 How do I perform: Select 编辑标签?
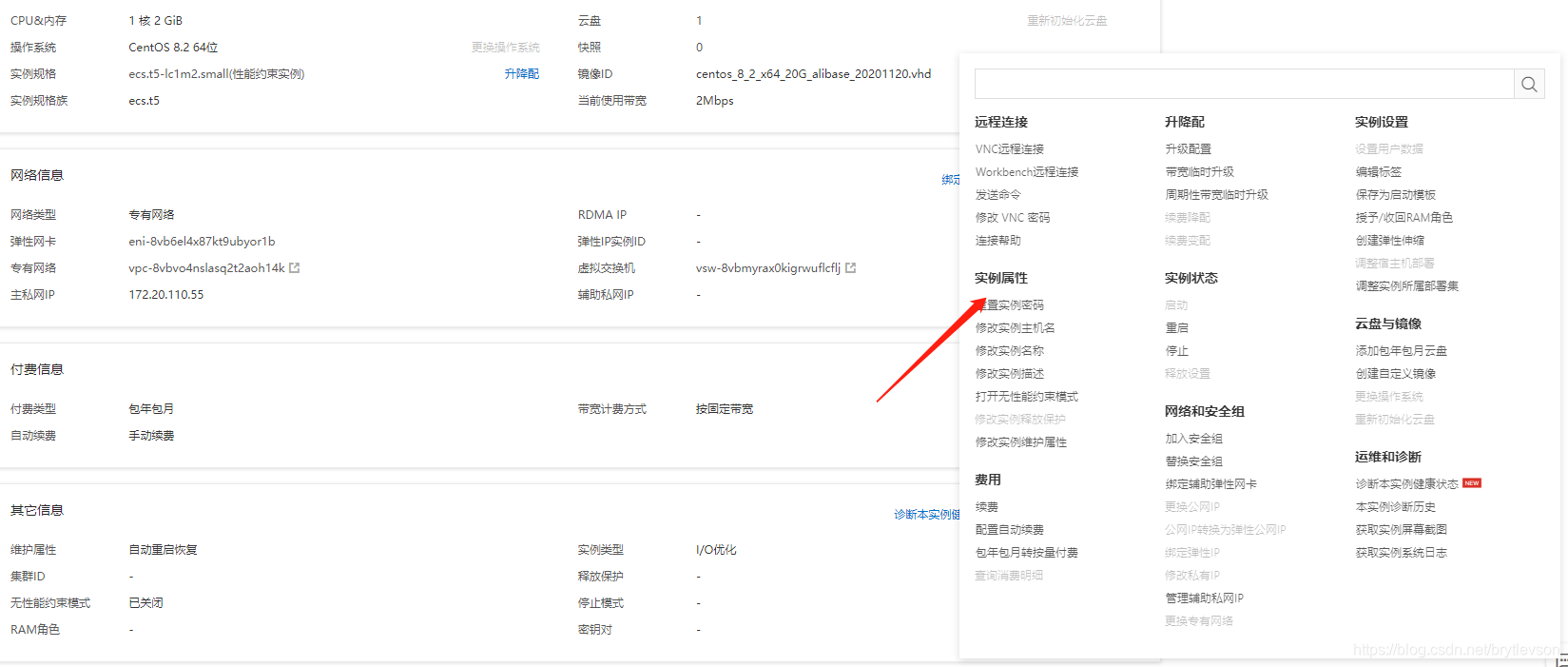pos(1379,172)
